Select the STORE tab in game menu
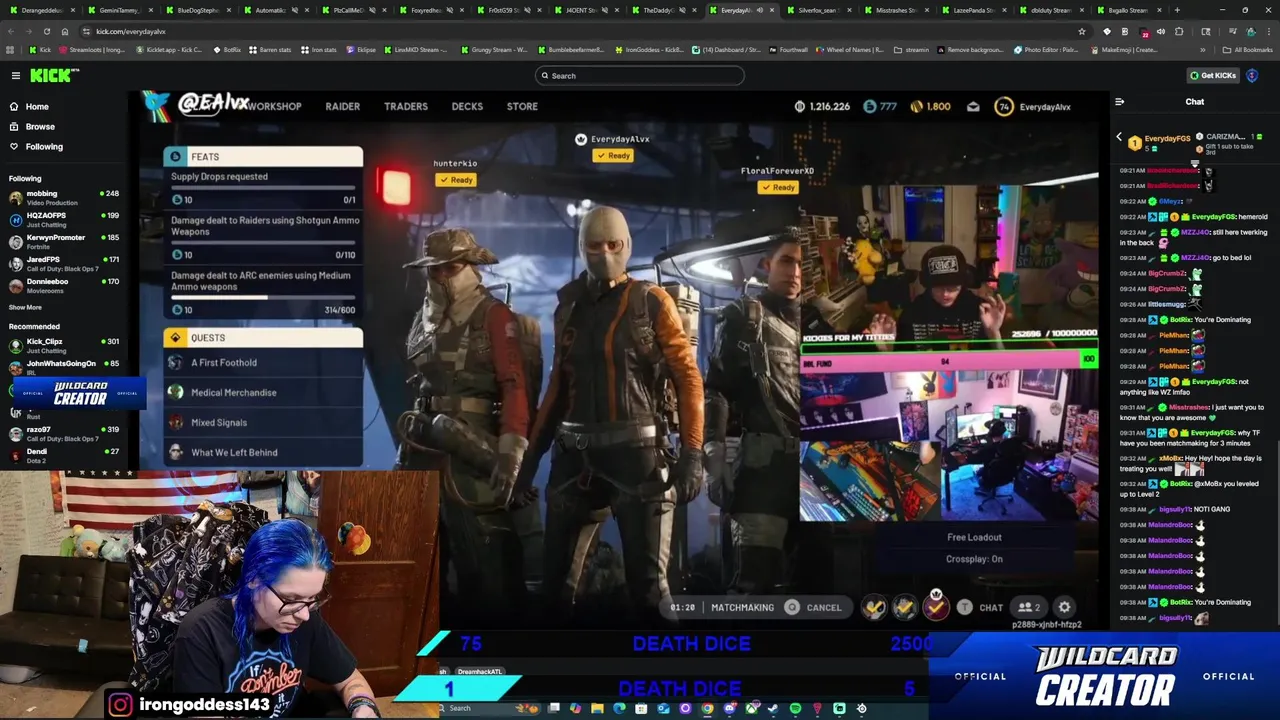This screenshot has height=720, width=1280. 522,106
